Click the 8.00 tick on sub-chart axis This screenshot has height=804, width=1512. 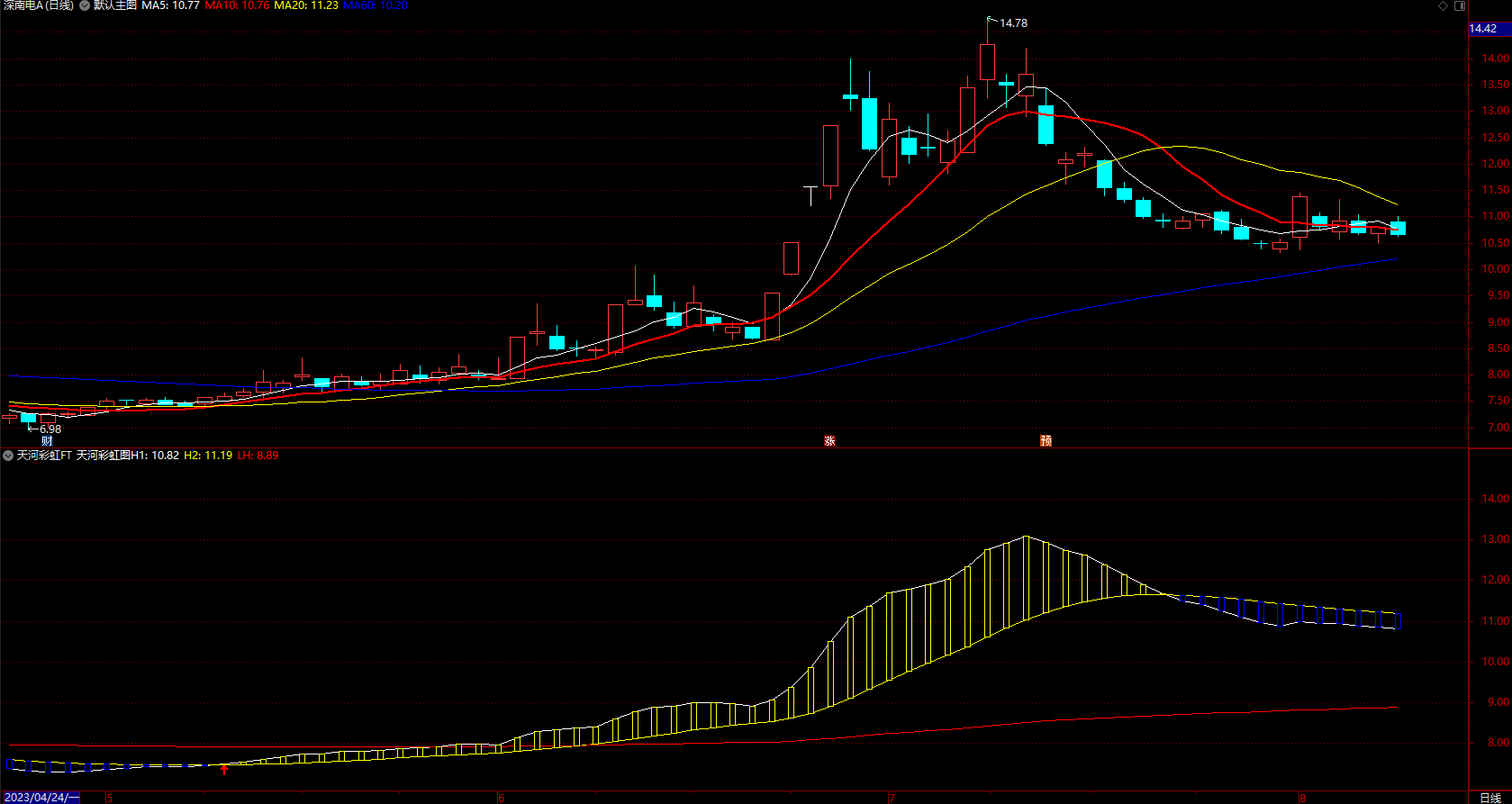pyautogui.click(x=1499, y=743)
